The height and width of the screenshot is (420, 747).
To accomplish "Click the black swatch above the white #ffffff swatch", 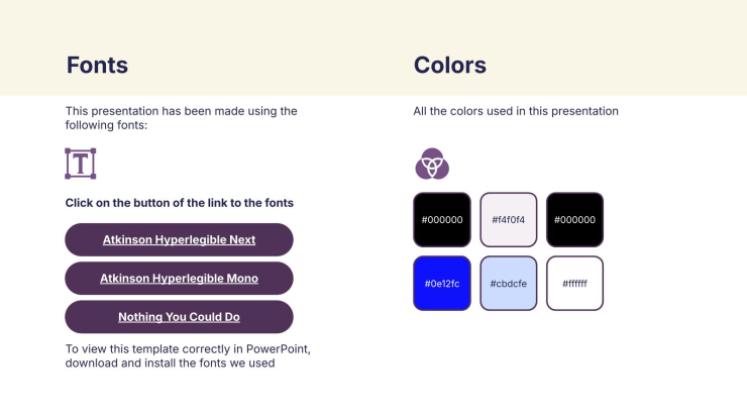I will tap(575, 220).
